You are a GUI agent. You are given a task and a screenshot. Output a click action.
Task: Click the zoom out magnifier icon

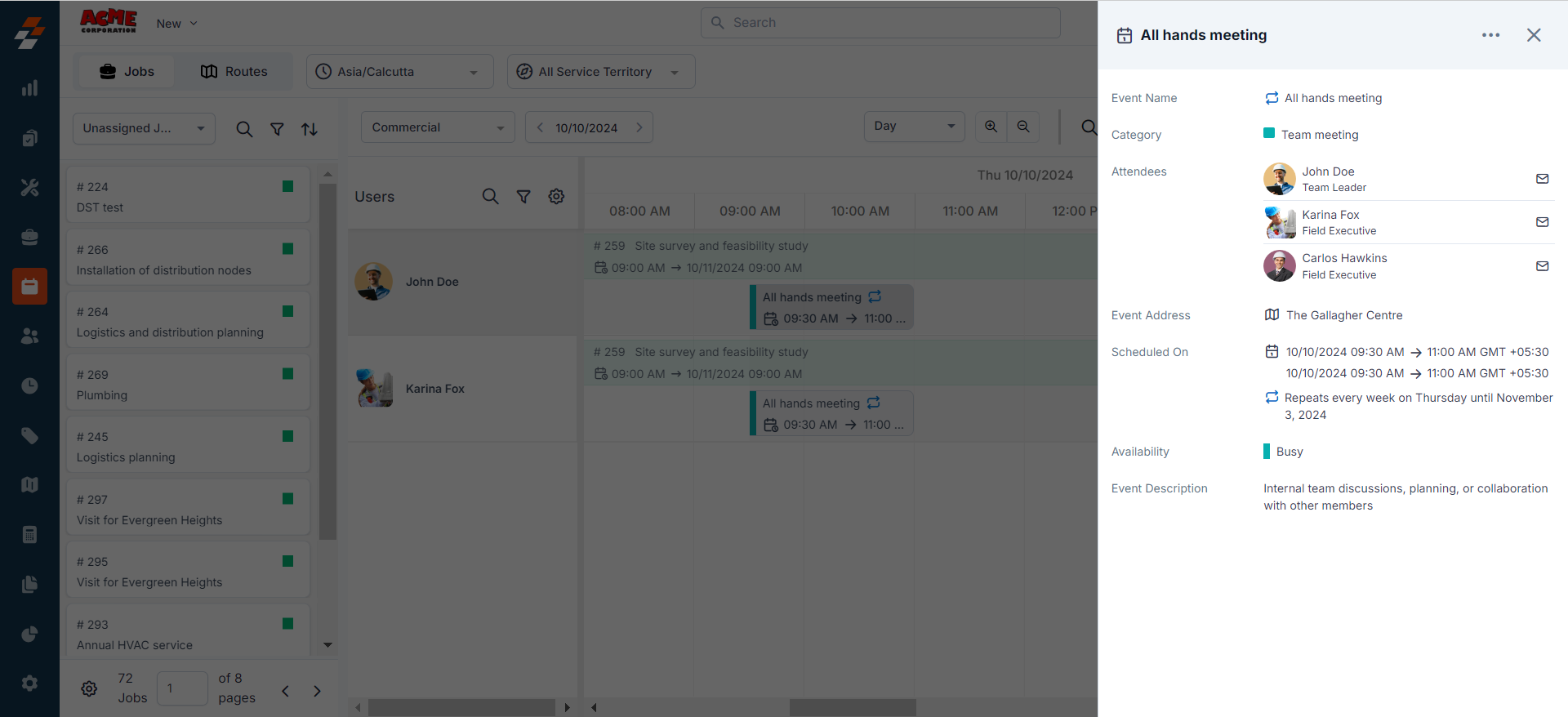click(x=1023, y=127)
